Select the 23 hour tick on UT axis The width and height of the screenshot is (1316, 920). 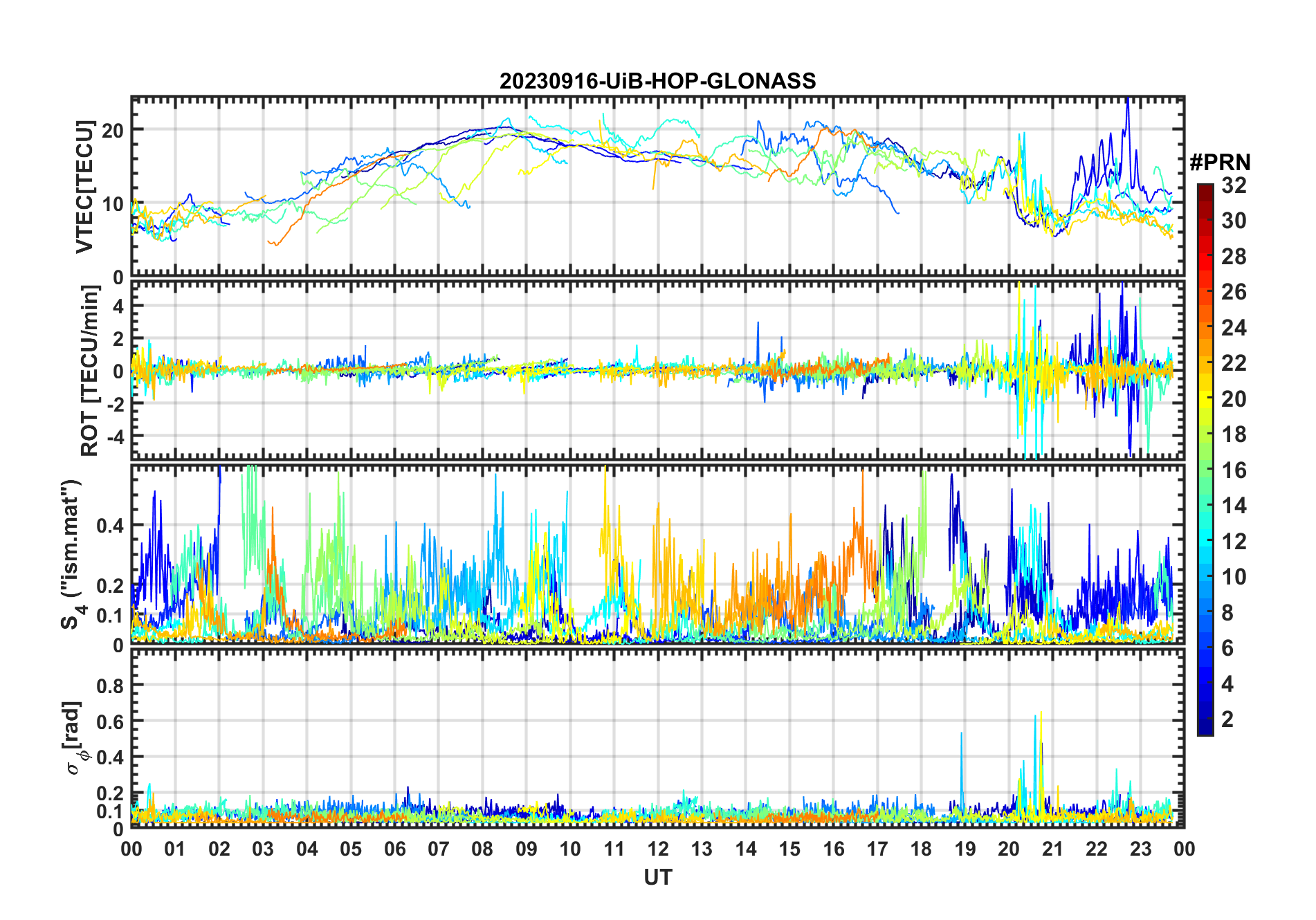[x=1140, y=849]
